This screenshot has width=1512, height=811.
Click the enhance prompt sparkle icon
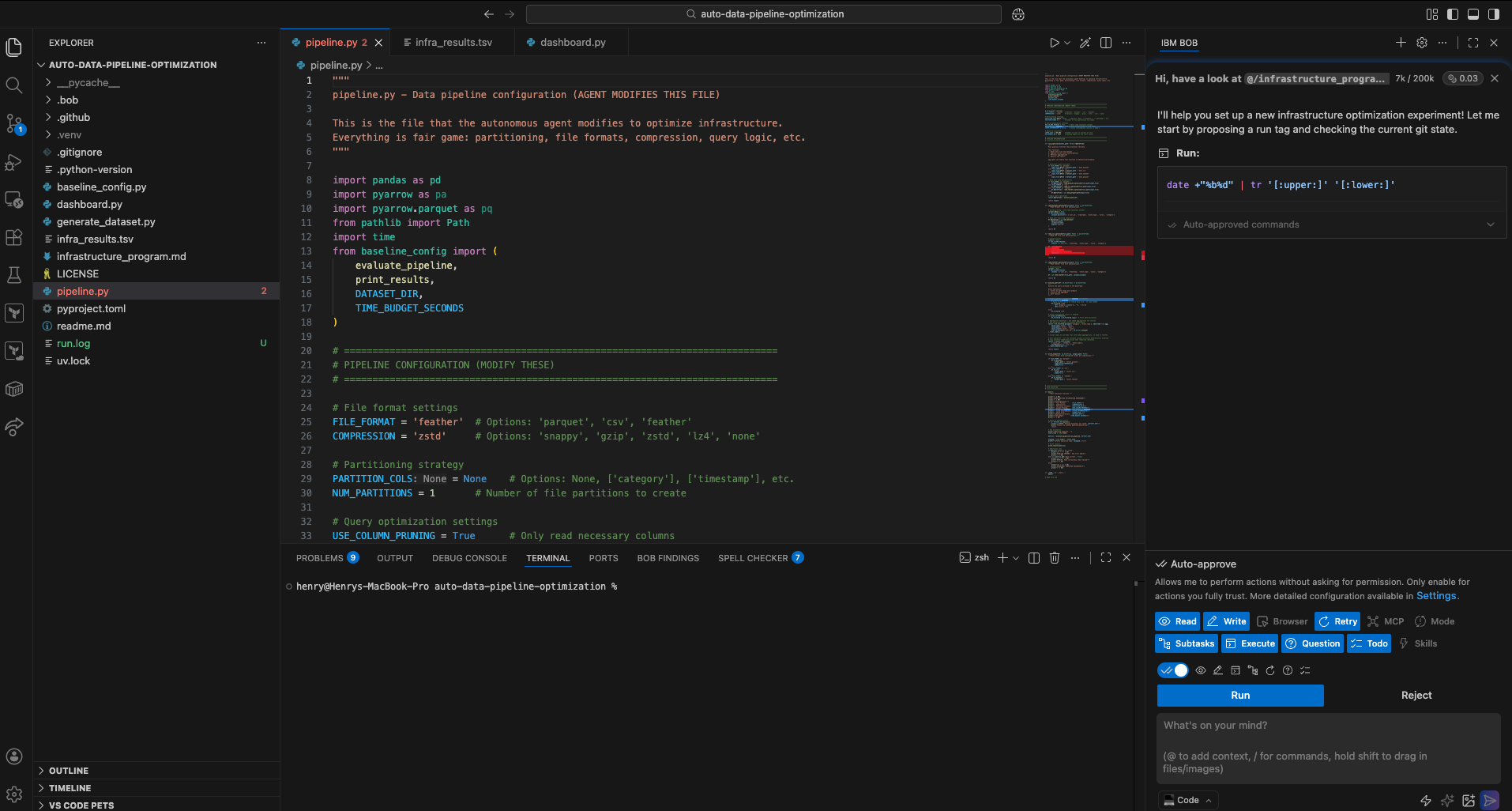coord(1447,801)
